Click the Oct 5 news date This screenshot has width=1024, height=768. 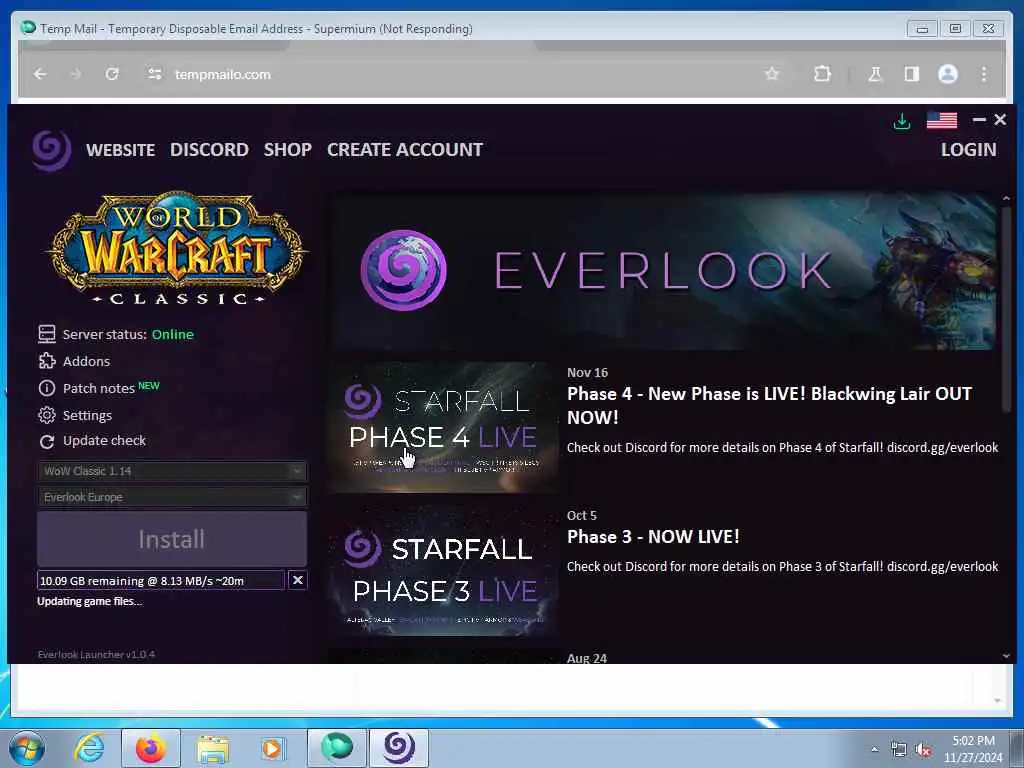[581, 516]
